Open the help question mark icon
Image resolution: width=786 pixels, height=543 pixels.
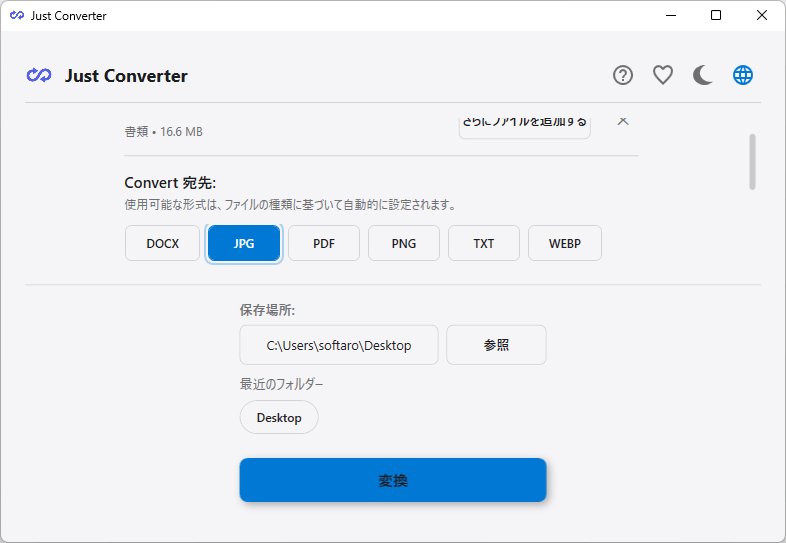623,75
